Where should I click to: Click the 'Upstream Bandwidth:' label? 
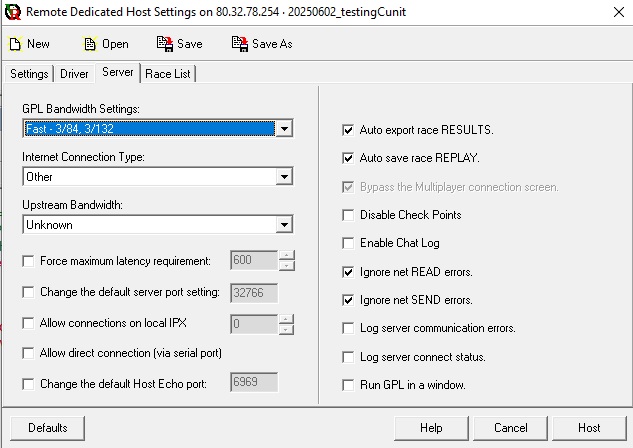tap(72, 205)
